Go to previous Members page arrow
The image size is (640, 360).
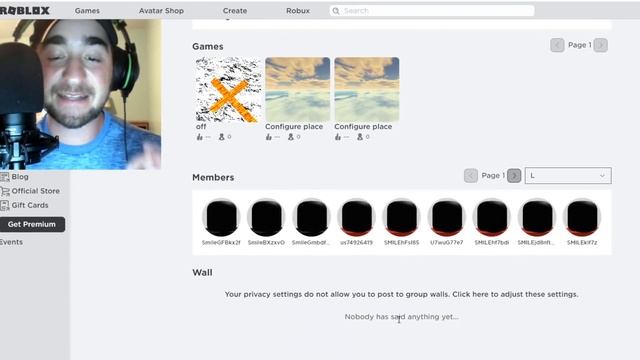[x=471, y=176]
